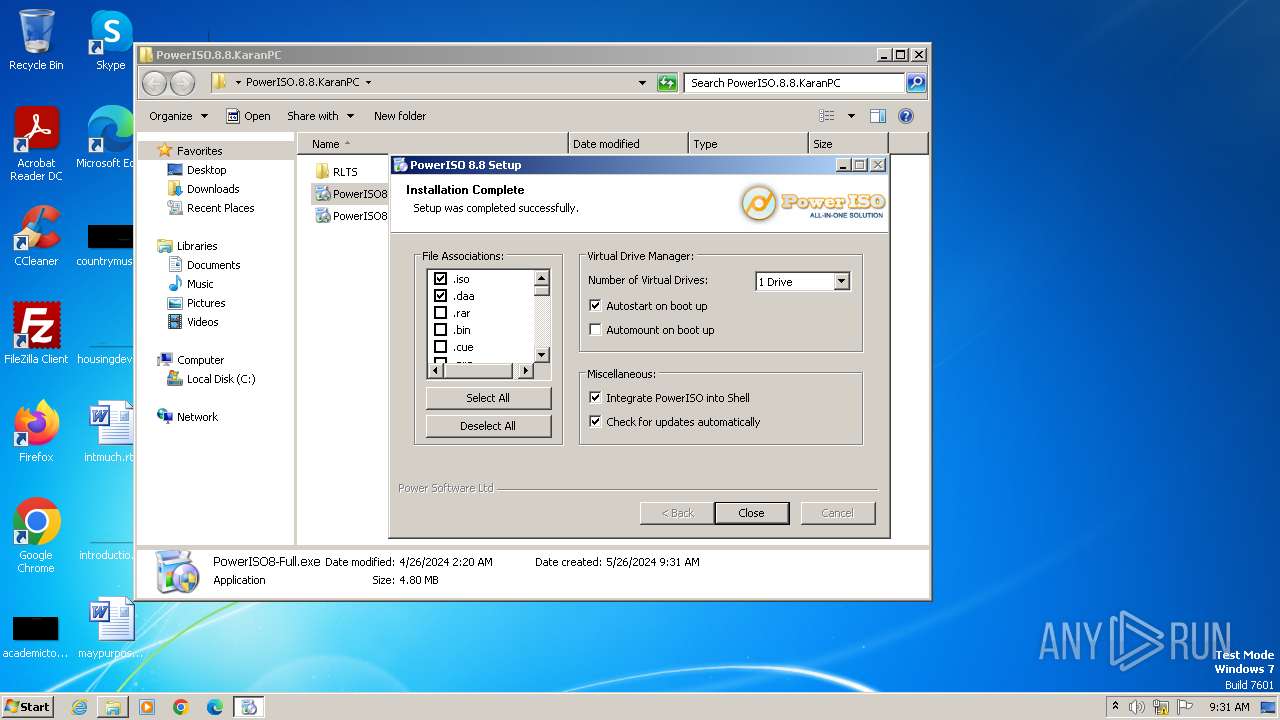Viewport: 1280px width, 720px height.
Task: Launch Skype from desktop
Action: coord(110,40)
